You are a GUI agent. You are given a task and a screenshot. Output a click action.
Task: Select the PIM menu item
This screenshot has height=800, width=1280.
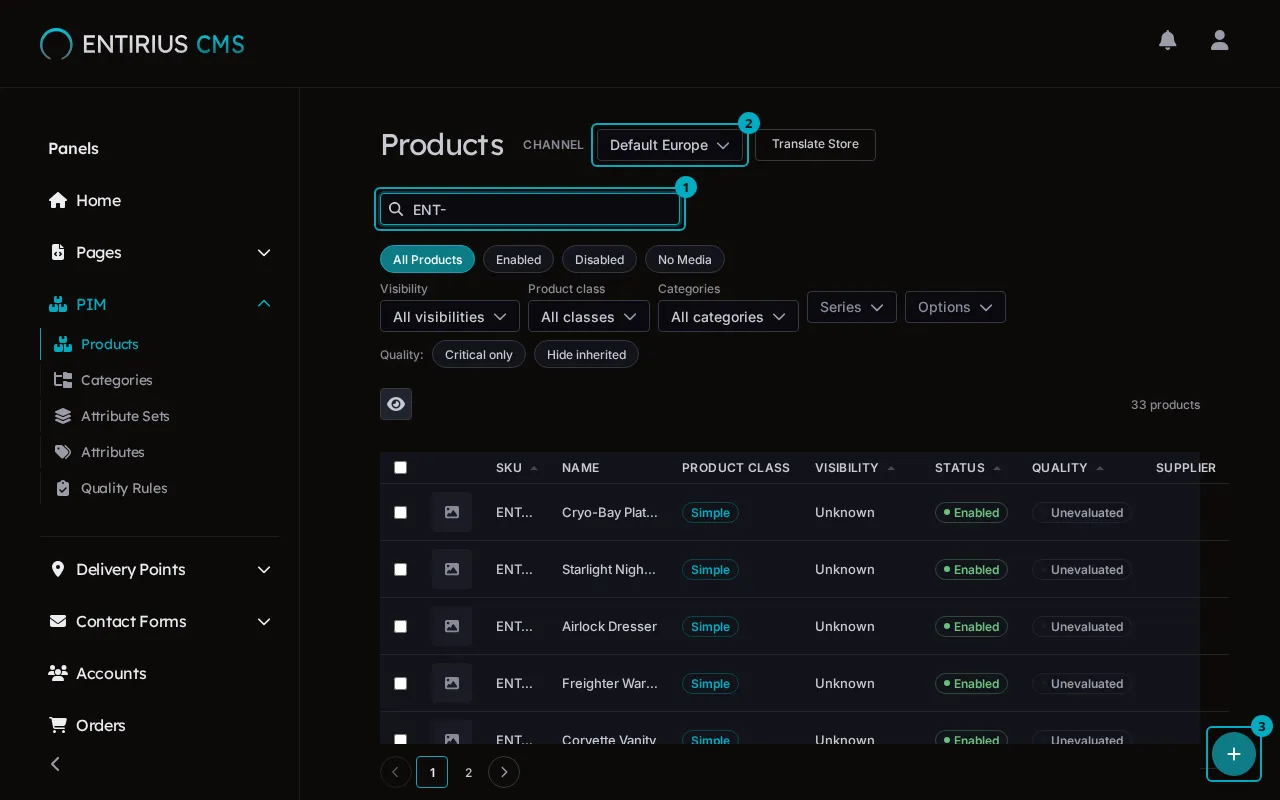point(90,304)
